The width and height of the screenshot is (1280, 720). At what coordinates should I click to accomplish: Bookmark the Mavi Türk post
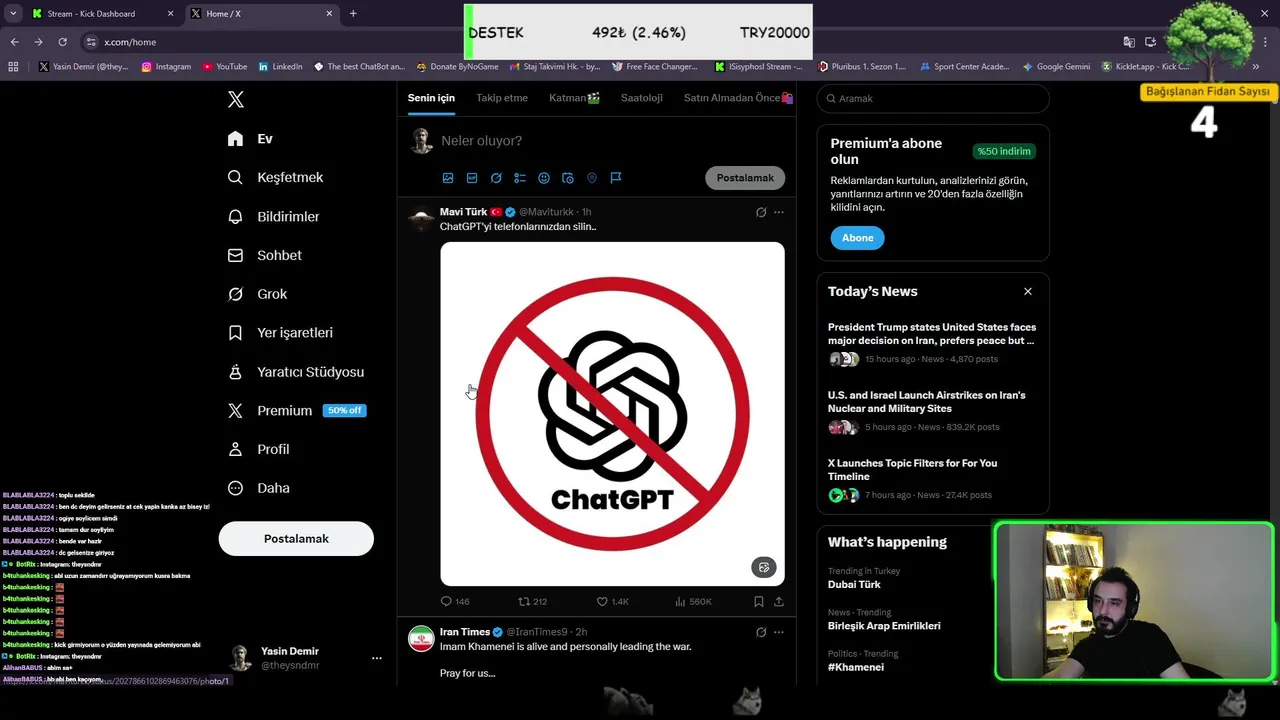[759, 601]
